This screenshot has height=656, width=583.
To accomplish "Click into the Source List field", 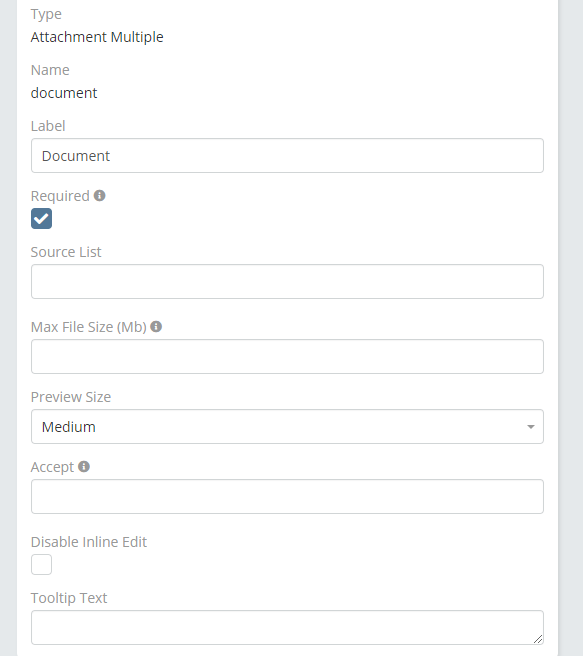I will click(287, 282).
